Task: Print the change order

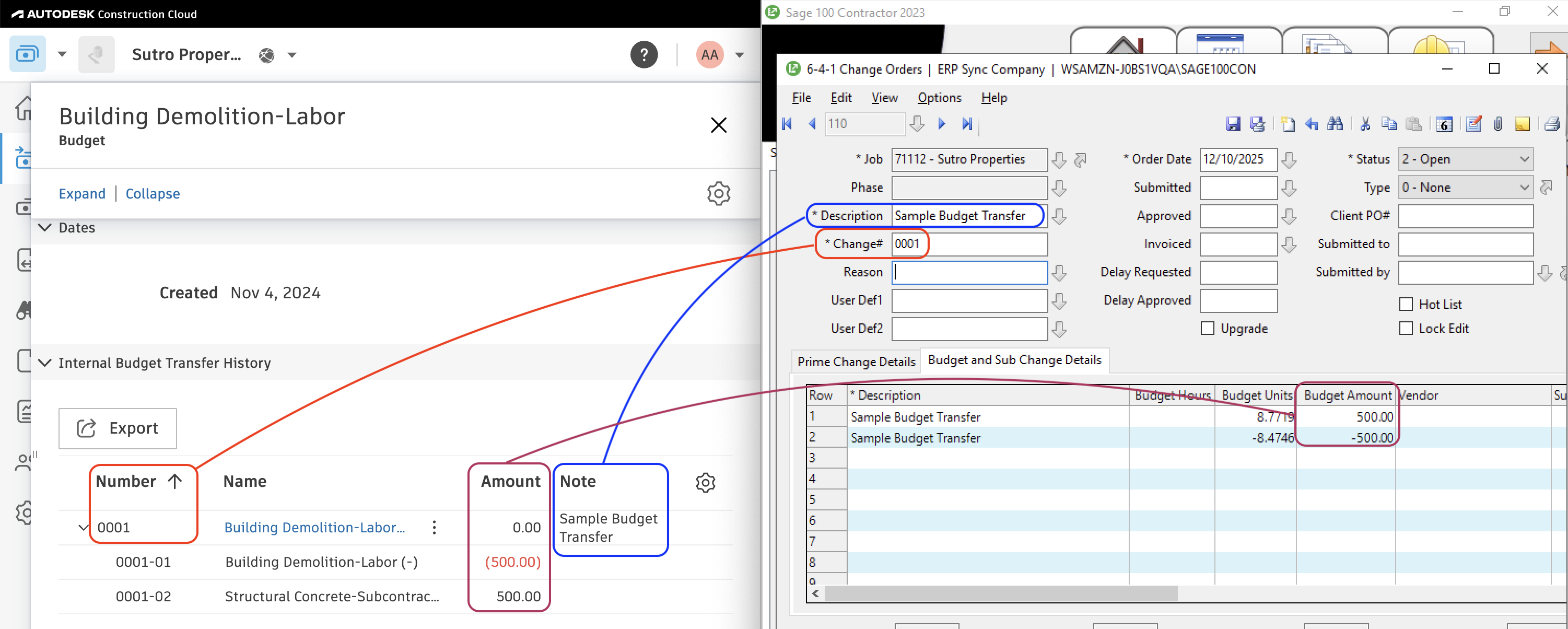Action: pos(1552,124)
